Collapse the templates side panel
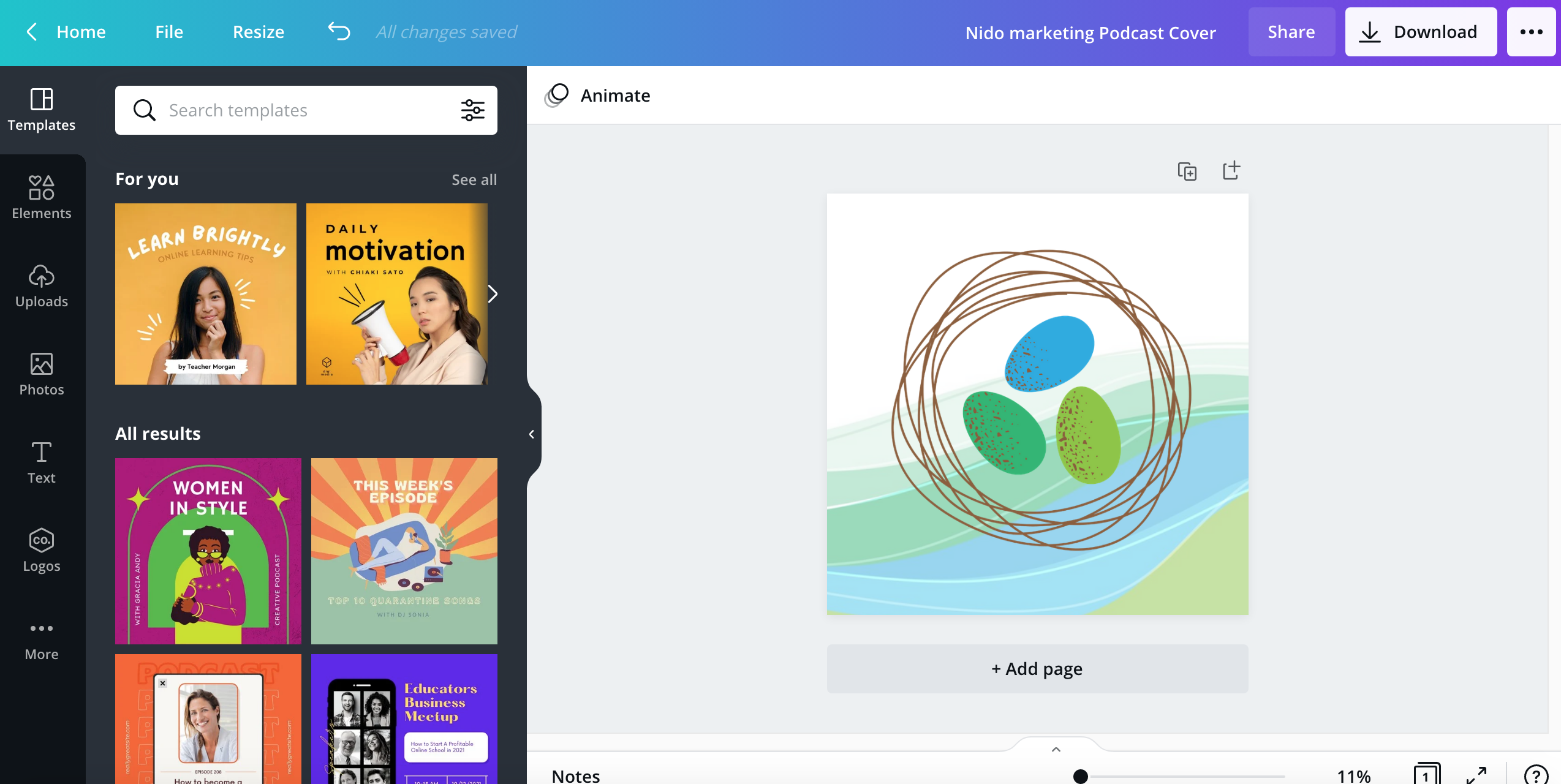 tap(531, 434)
